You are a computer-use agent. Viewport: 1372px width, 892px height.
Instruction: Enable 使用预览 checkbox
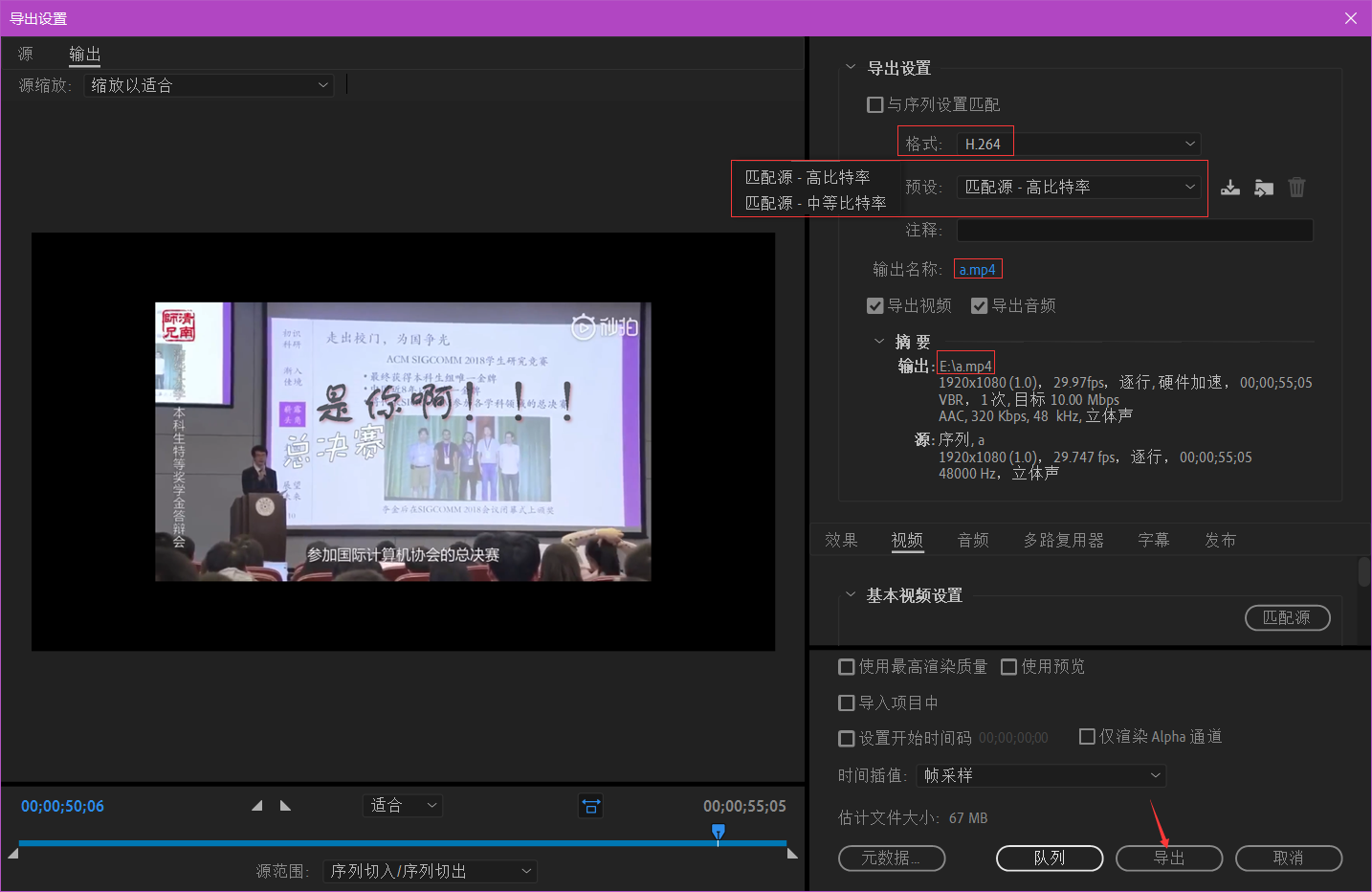point(1008,666)
